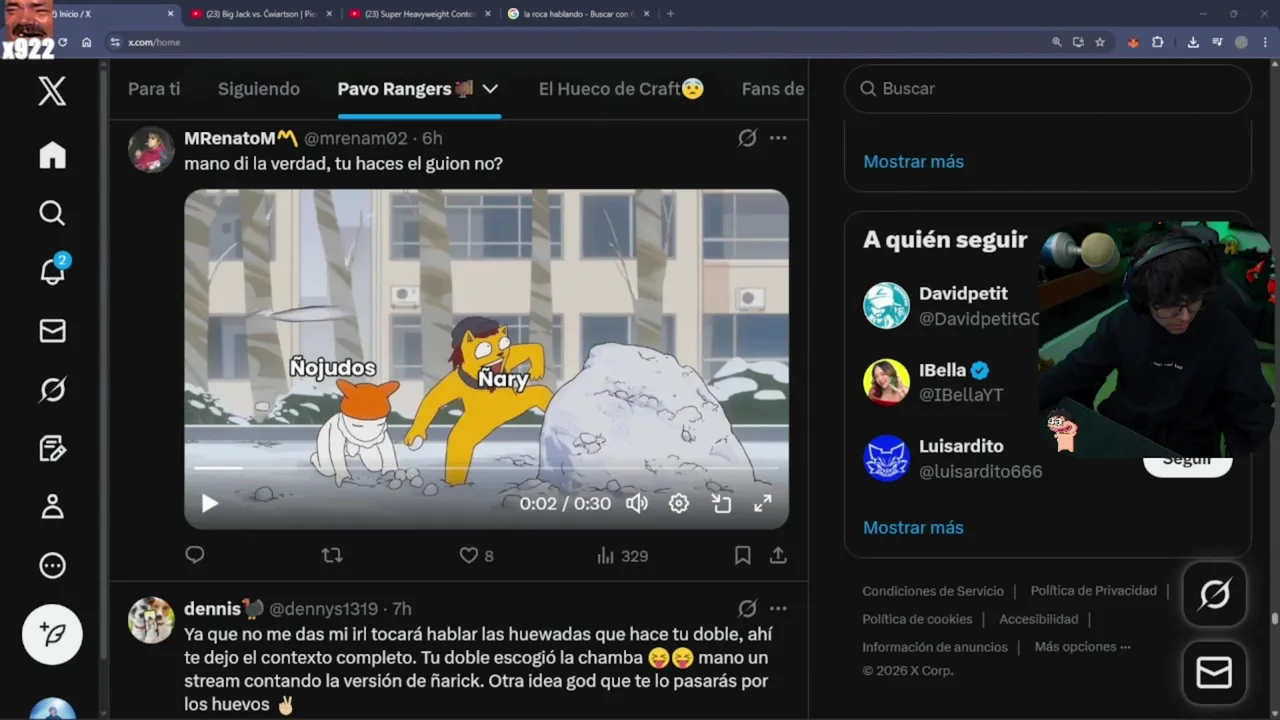The width and height of the screenshot is (1280, 720).
Task: Open the profile person icon in sidebar
Action: [x=52, y=507]
